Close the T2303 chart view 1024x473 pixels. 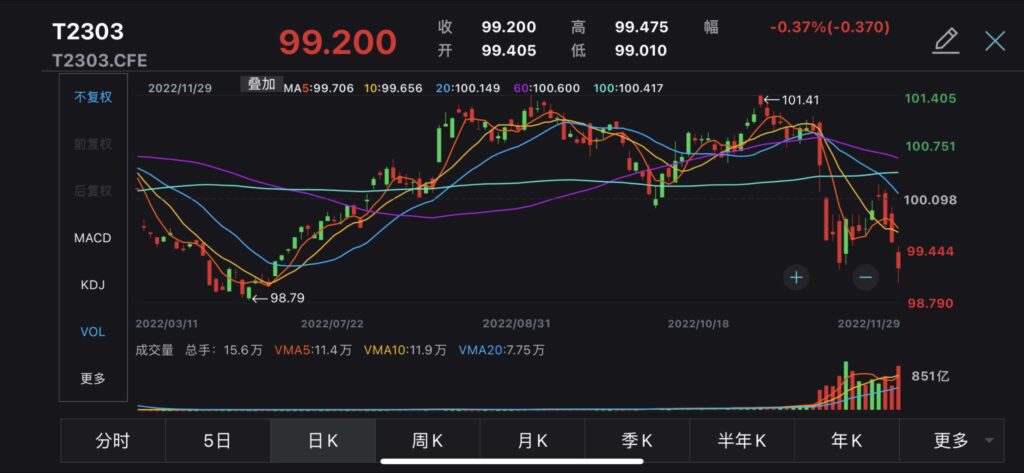tap(995, 41)
